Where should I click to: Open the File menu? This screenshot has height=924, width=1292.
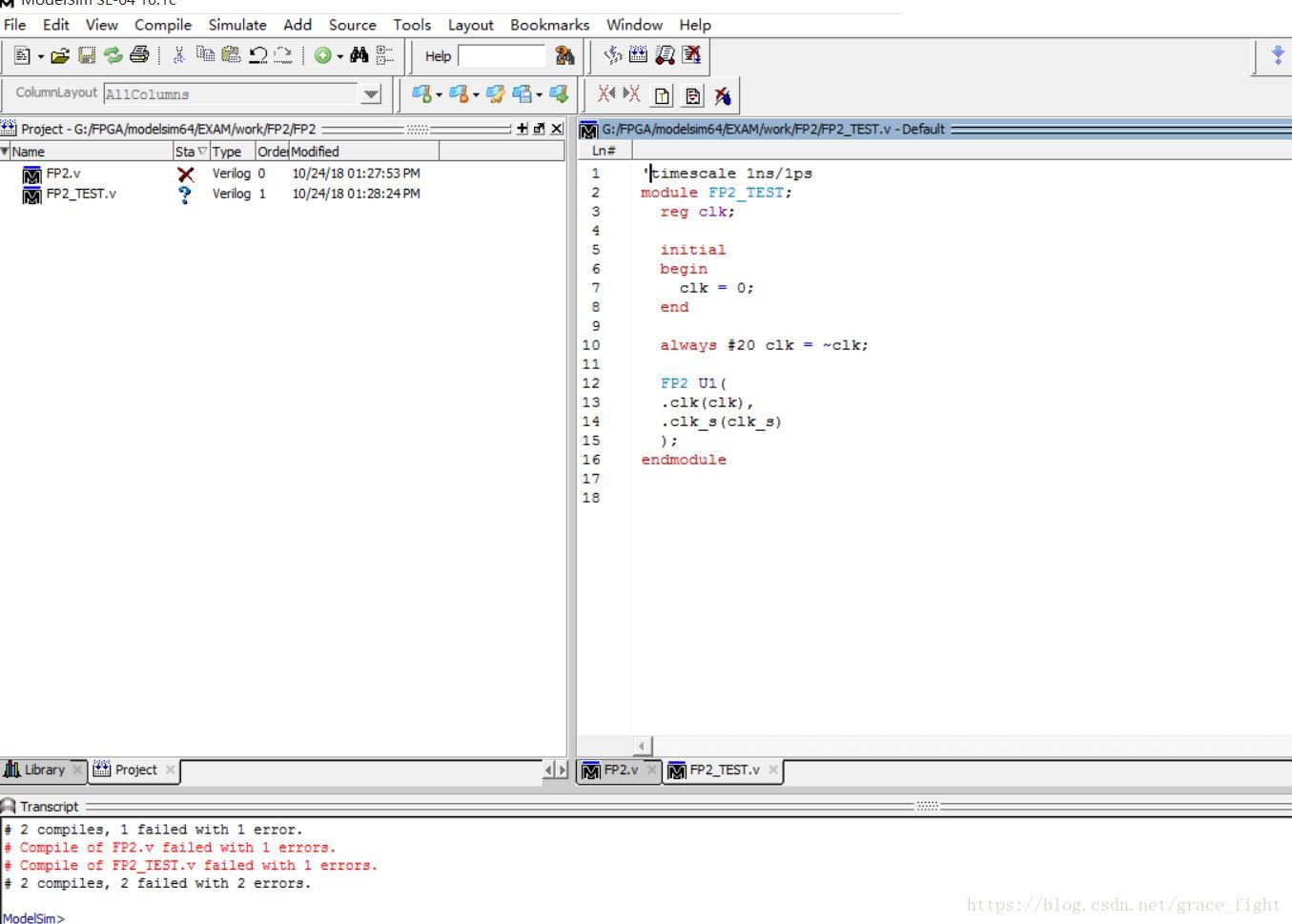(15, 25)
